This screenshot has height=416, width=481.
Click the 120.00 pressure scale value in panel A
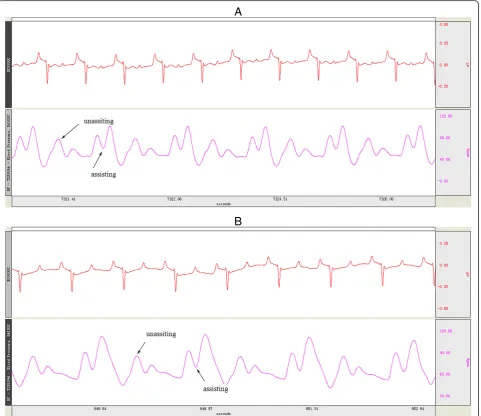(x=446, y=116)
